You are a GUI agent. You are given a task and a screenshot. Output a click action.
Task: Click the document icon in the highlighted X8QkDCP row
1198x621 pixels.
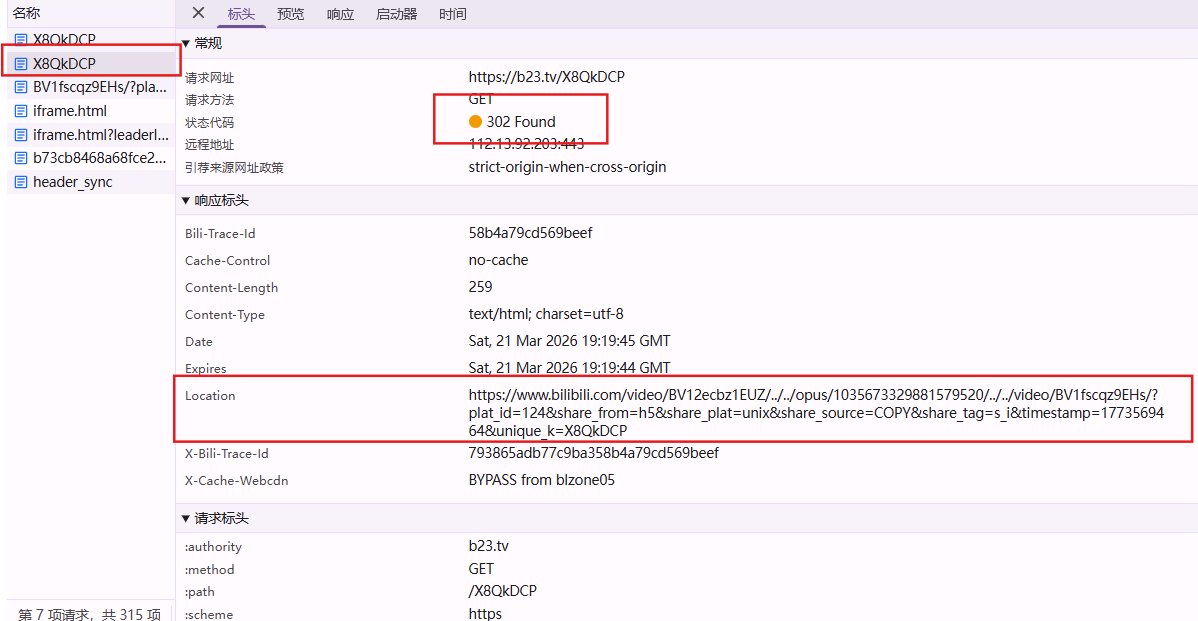20,61
